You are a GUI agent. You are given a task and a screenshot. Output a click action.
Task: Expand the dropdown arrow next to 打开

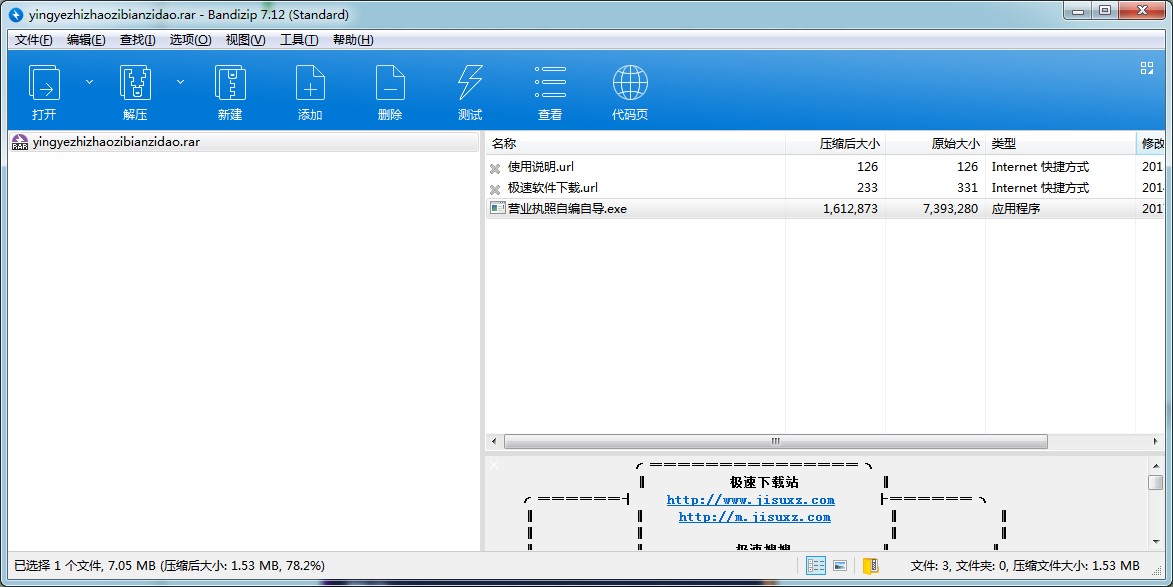(89, 82)
